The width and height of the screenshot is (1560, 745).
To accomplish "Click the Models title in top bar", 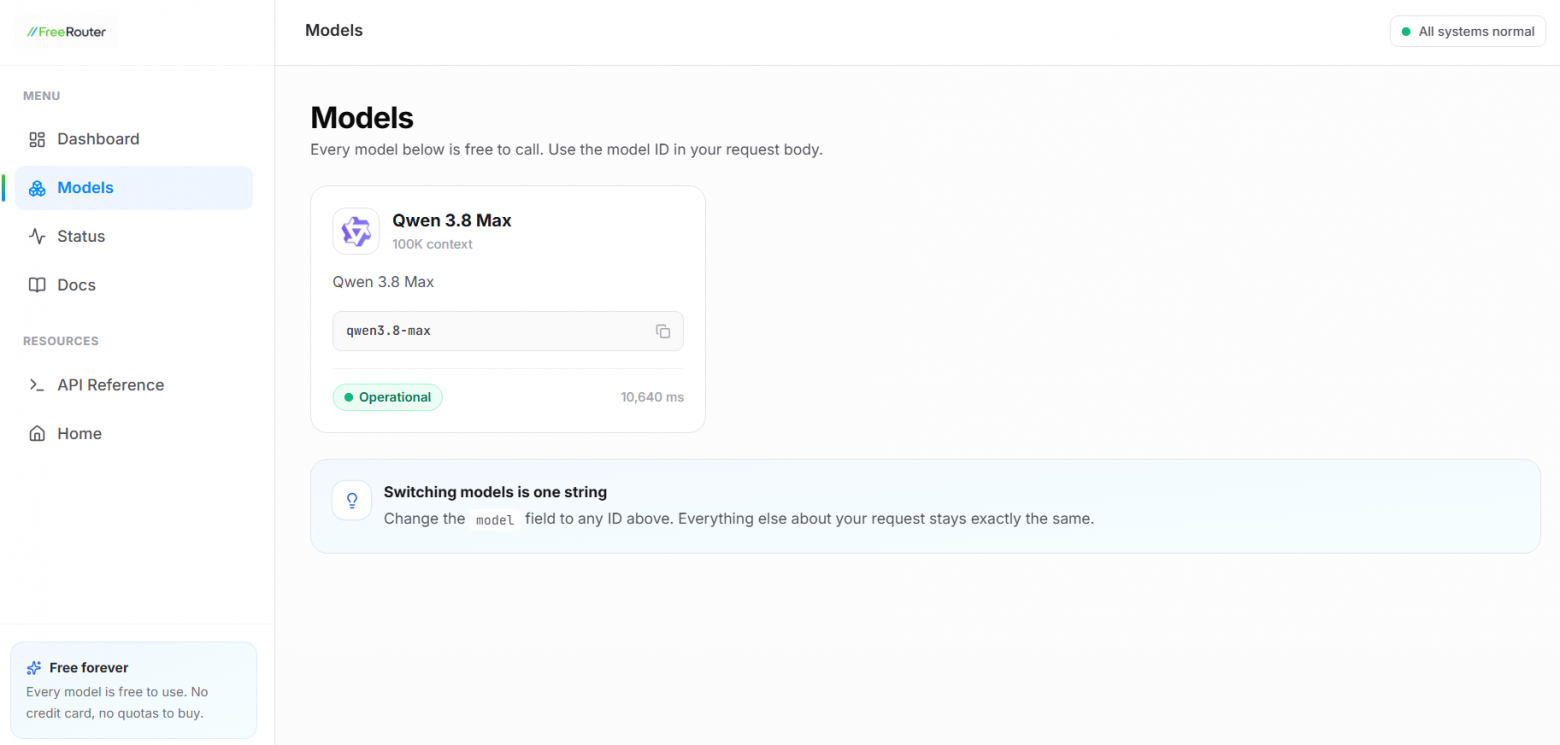I will [334, 31].
